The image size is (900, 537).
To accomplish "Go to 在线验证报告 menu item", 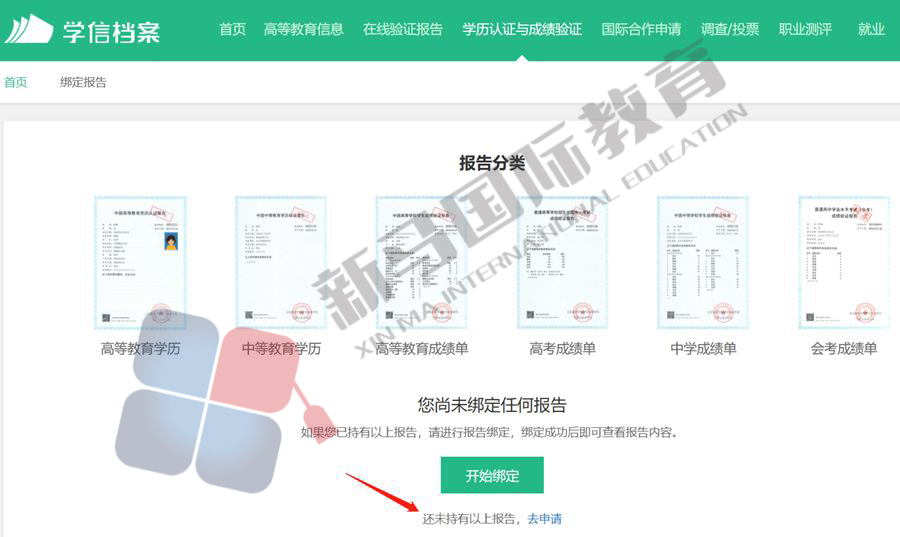I will [402, 29].
